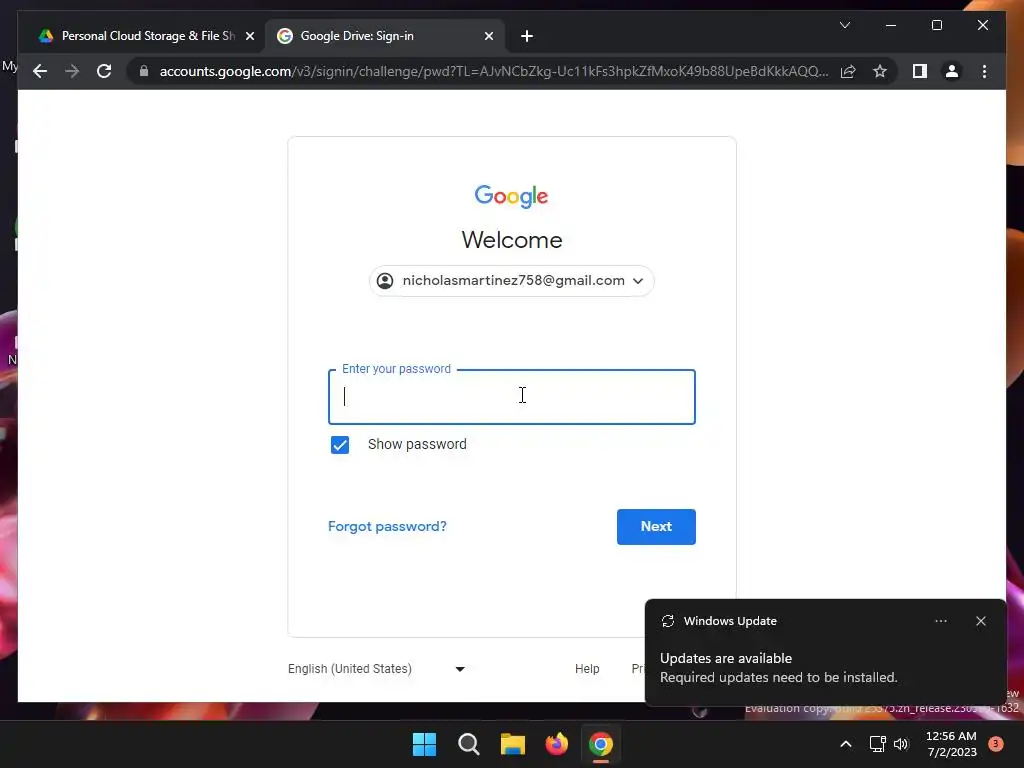Open a new browser tab
Image resolution: width=1024 pixels, height=768 pixels.
527,36
